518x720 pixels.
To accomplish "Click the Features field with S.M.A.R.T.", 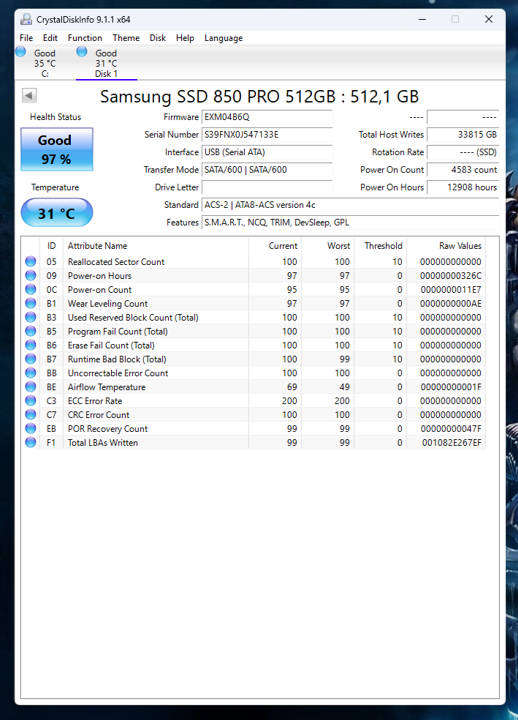I will (x=350, y=222).
